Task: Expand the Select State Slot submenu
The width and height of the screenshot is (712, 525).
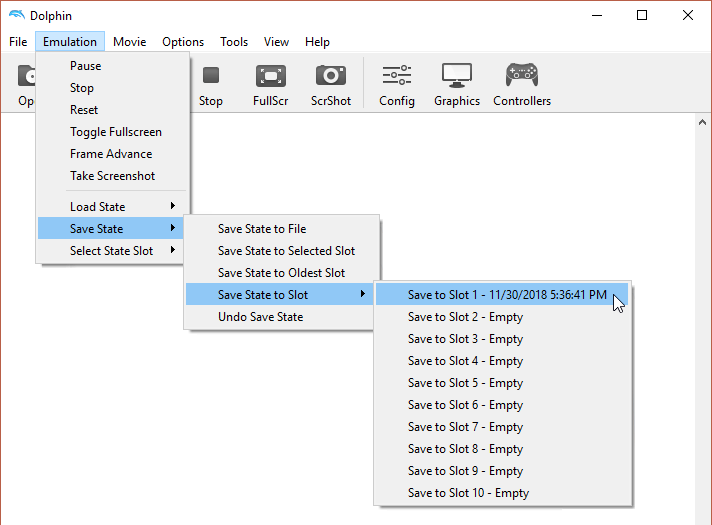Action: [111, 251]
